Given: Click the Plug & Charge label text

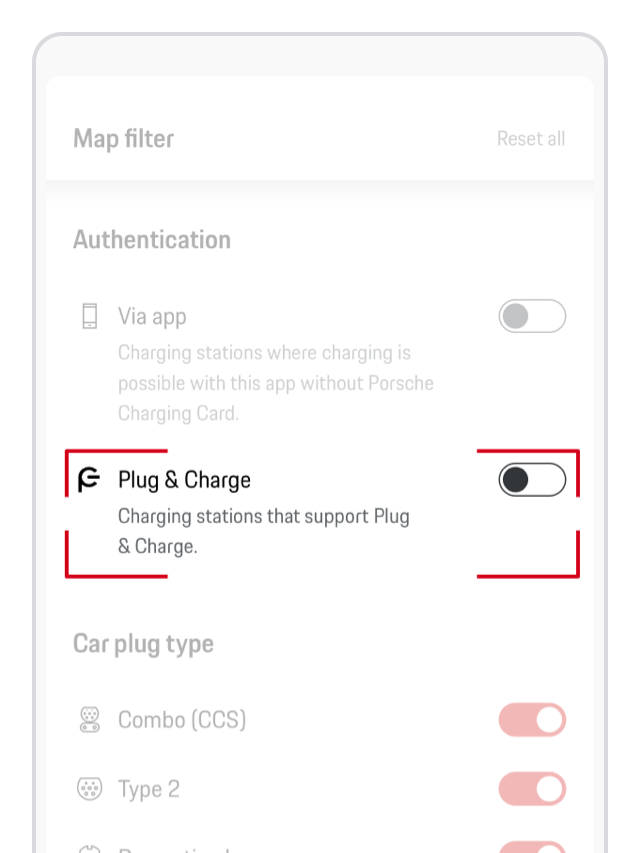Looking at the screenshot, I should 184,479.
